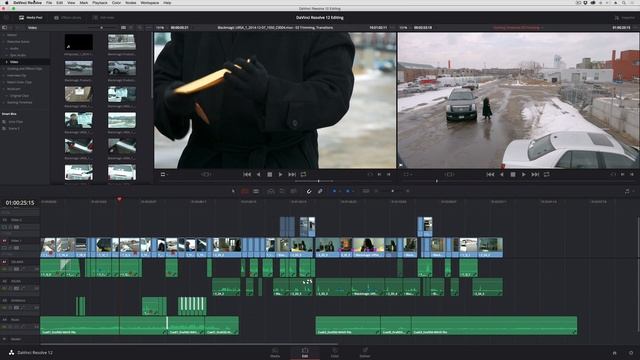Go to first frame in timeline viewer
Image resolution: width=640 pixels, height=360 pixels.
(x=490, y=174)
